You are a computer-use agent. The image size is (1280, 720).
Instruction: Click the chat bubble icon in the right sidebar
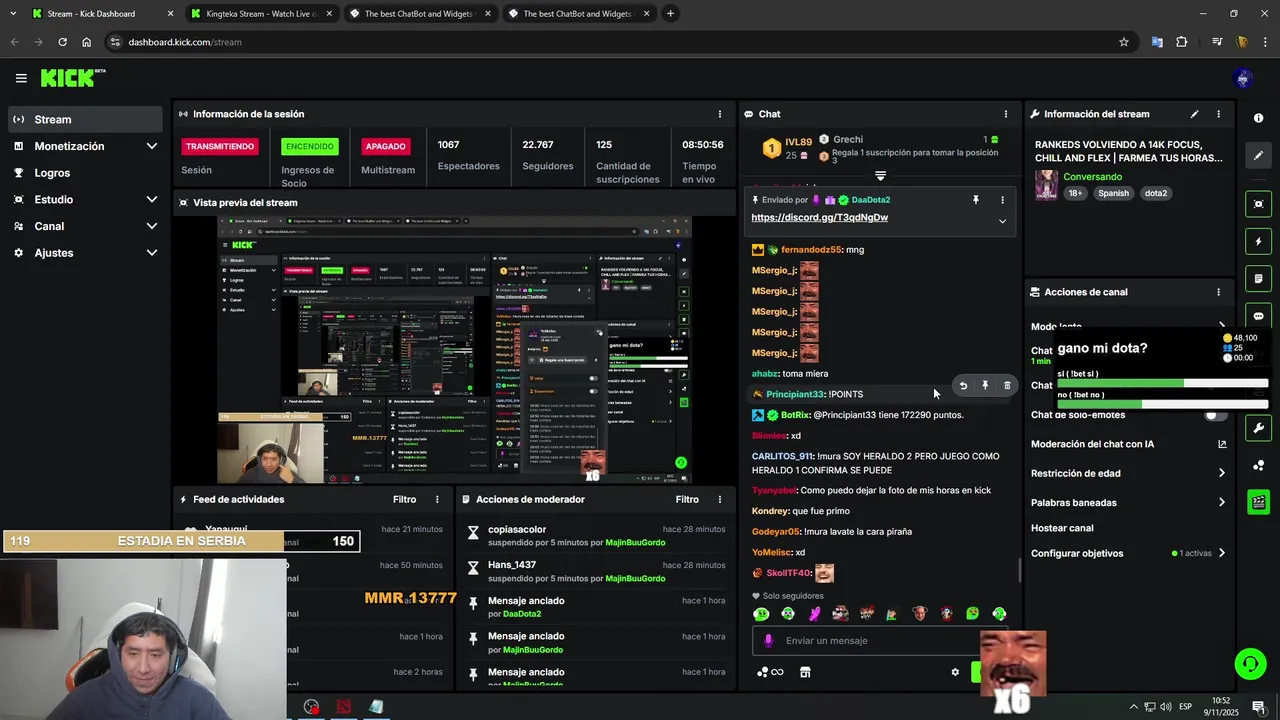[x=1258, y=315]
